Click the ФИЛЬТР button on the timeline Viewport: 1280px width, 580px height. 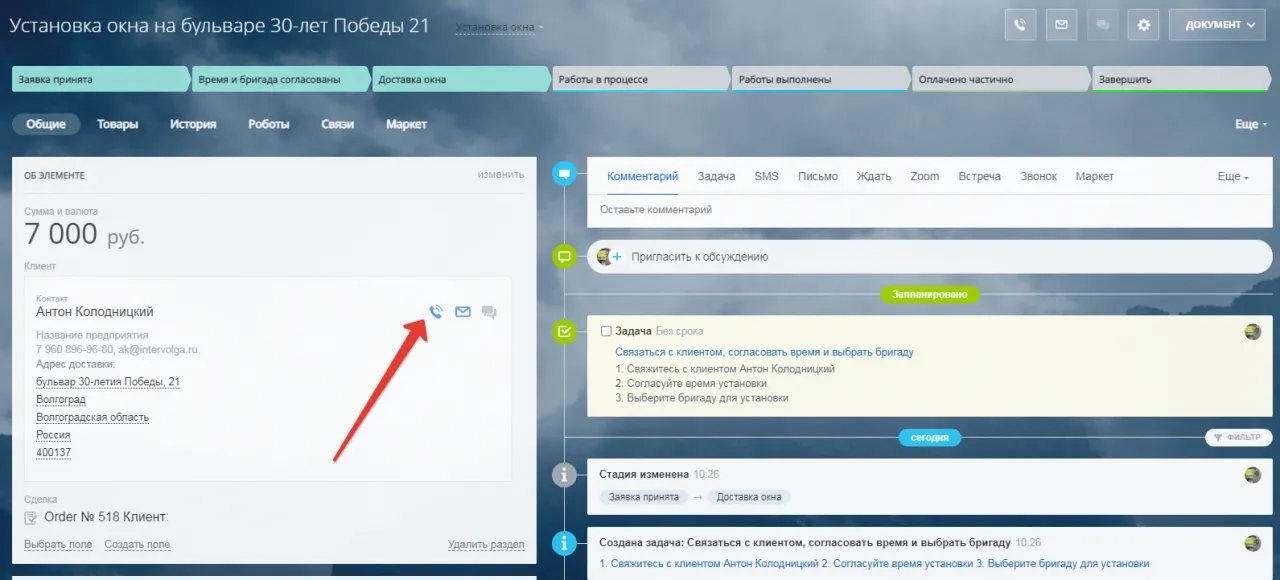click(x=1238, y=438)
